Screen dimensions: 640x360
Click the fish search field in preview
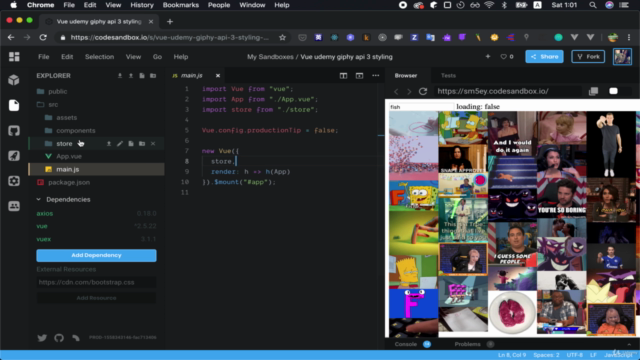(x=421, y=107)
